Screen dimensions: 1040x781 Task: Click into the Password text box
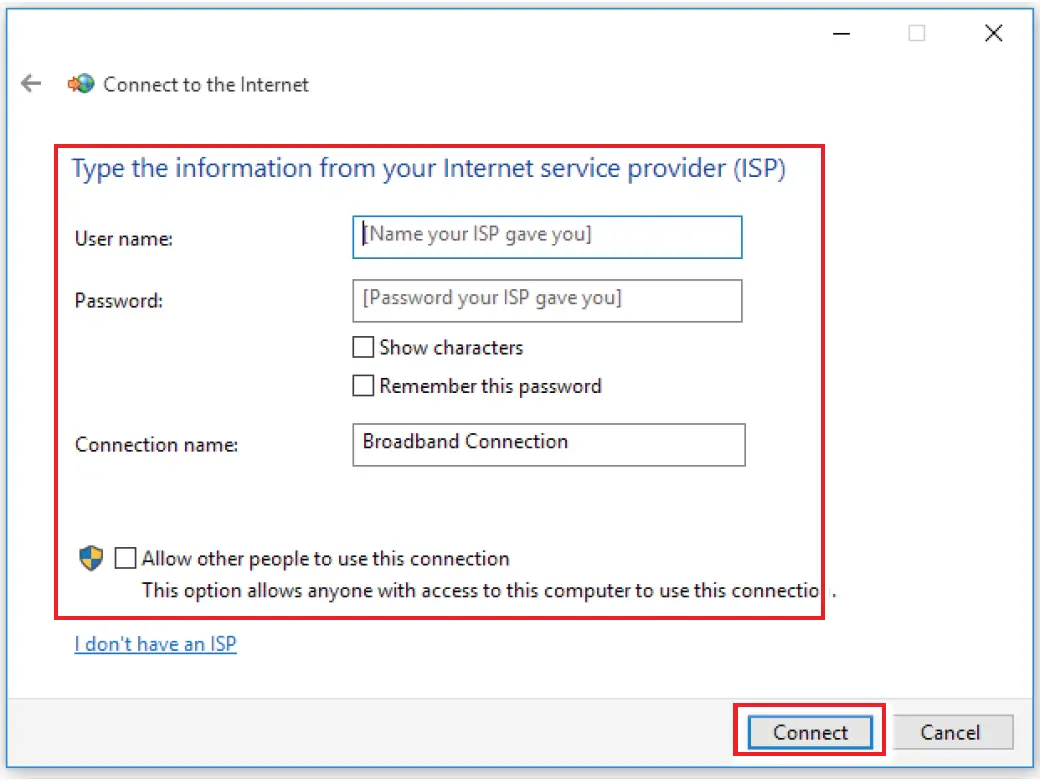[547, 300]
